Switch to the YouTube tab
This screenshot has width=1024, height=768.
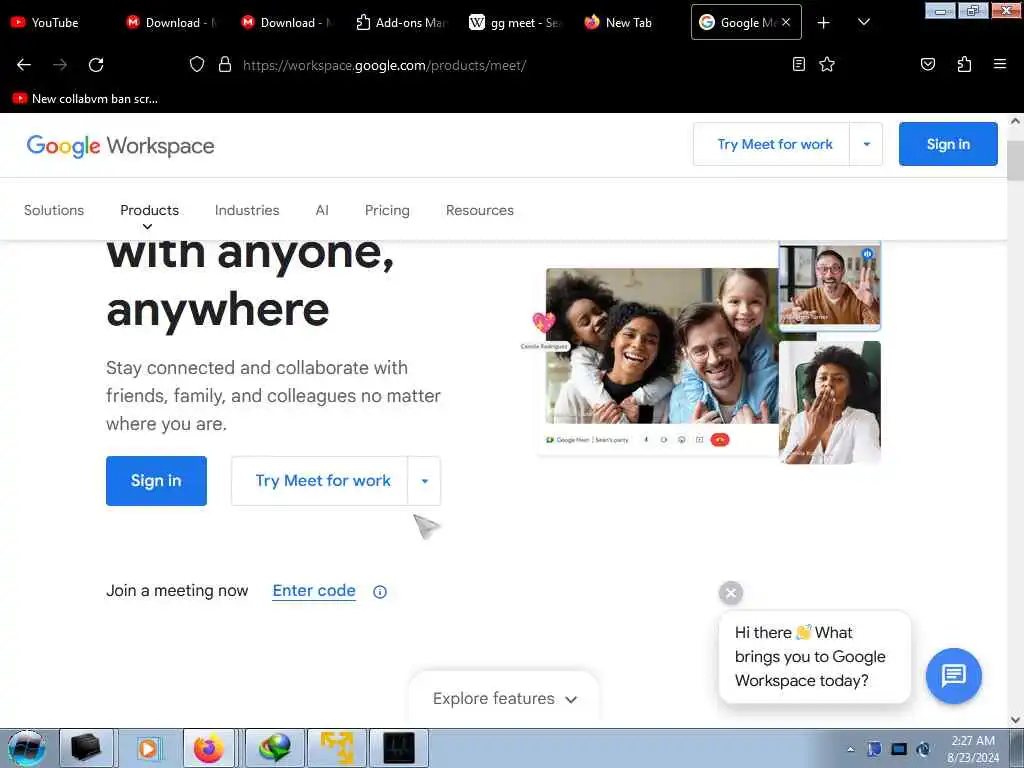56,22
